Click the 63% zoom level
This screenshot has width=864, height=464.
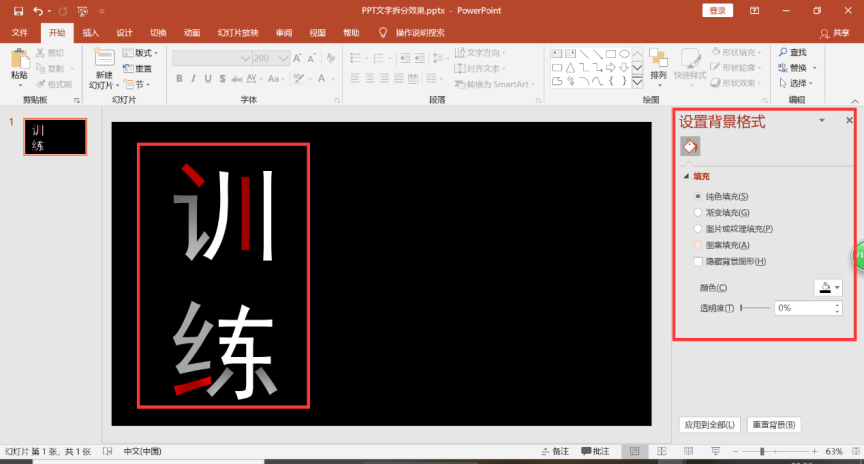click(834, 451)
